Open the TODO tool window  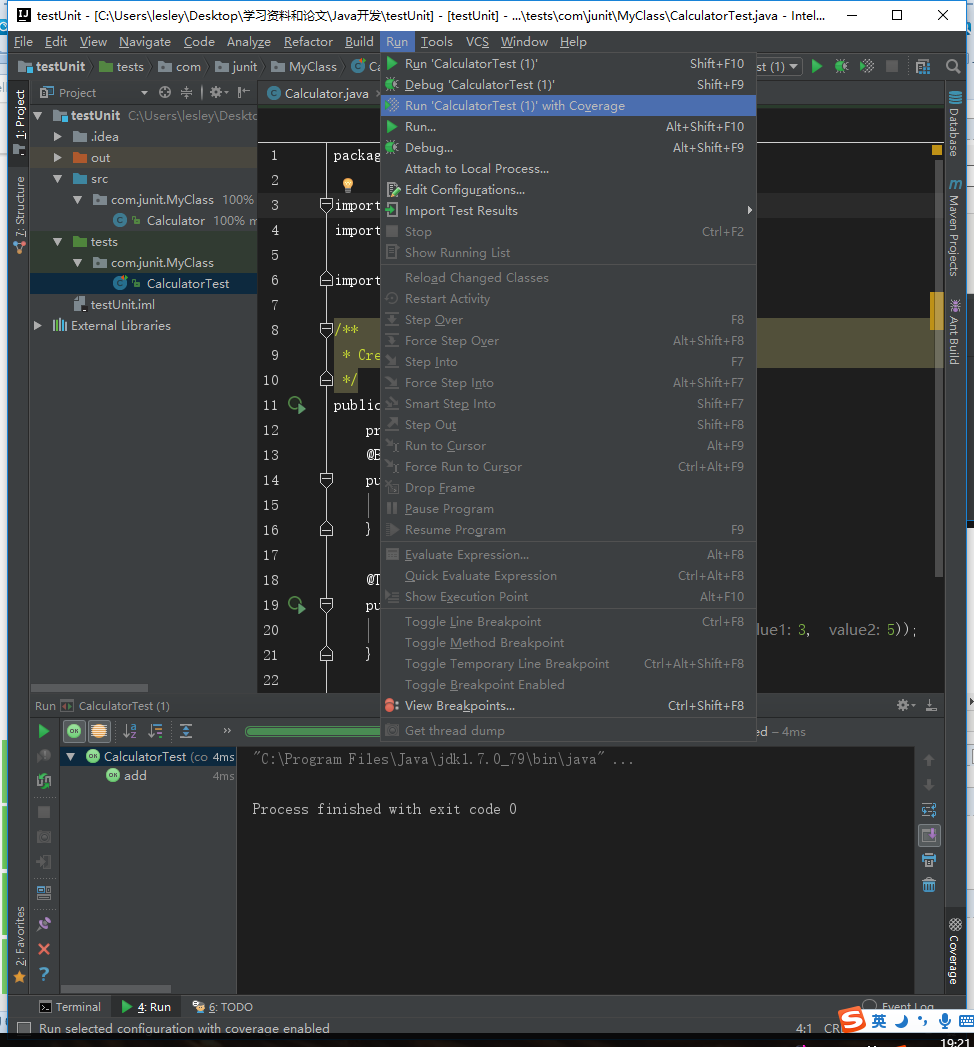pyautogui.click(x=223, y=1007)
